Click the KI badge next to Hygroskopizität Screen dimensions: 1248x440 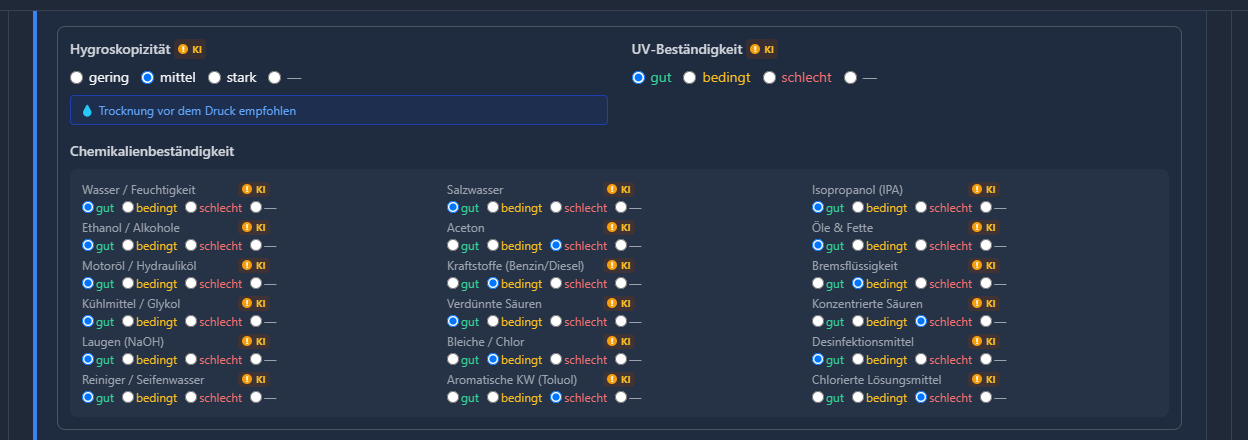pos(190,49)
